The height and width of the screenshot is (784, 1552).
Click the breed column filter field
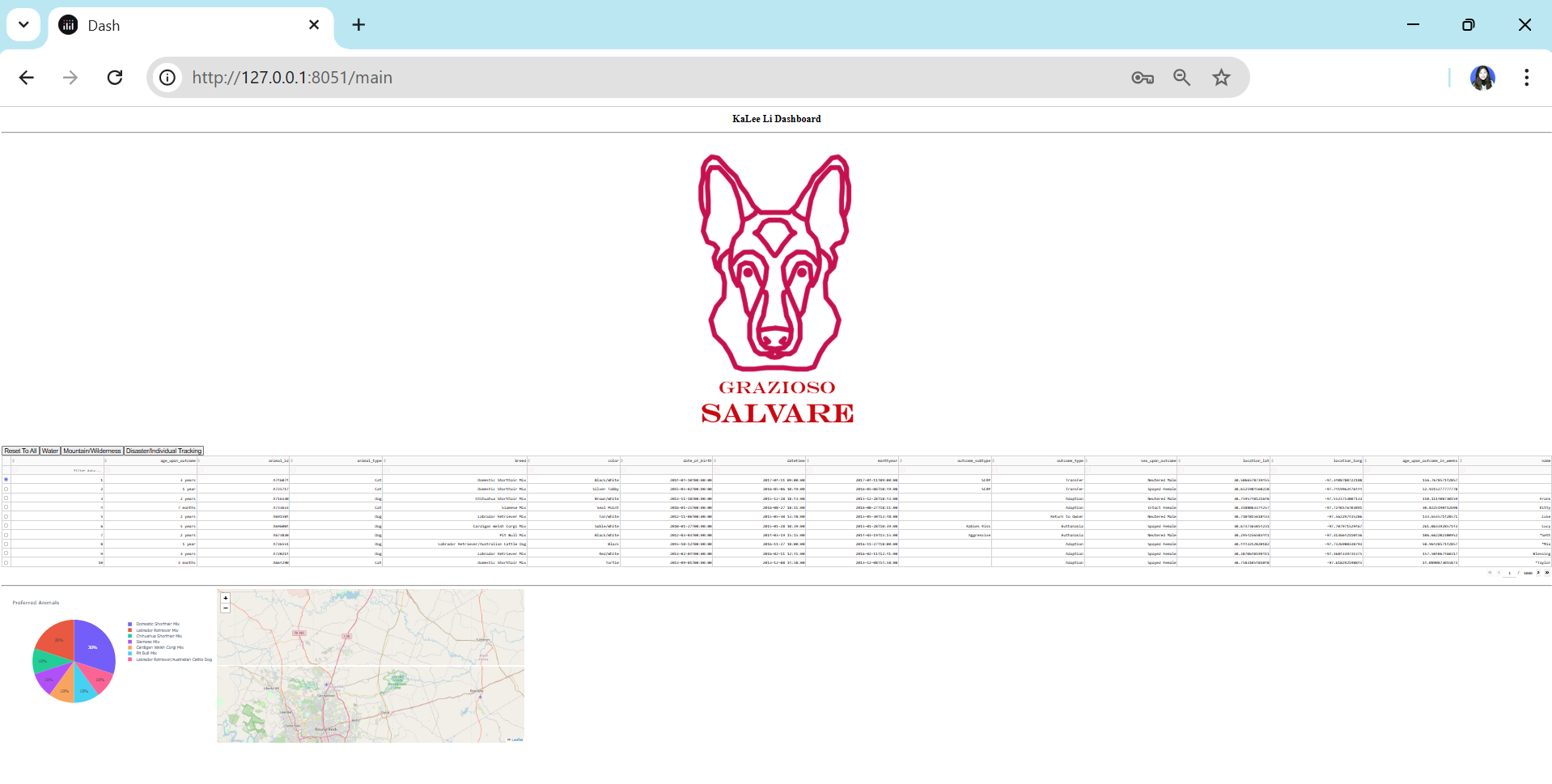point(456,470)
